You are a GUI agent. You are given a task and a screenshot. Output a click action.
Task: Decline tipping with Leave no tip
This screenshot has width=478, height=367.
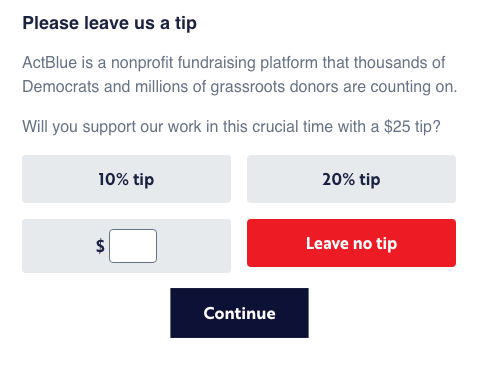click(351, 243)
